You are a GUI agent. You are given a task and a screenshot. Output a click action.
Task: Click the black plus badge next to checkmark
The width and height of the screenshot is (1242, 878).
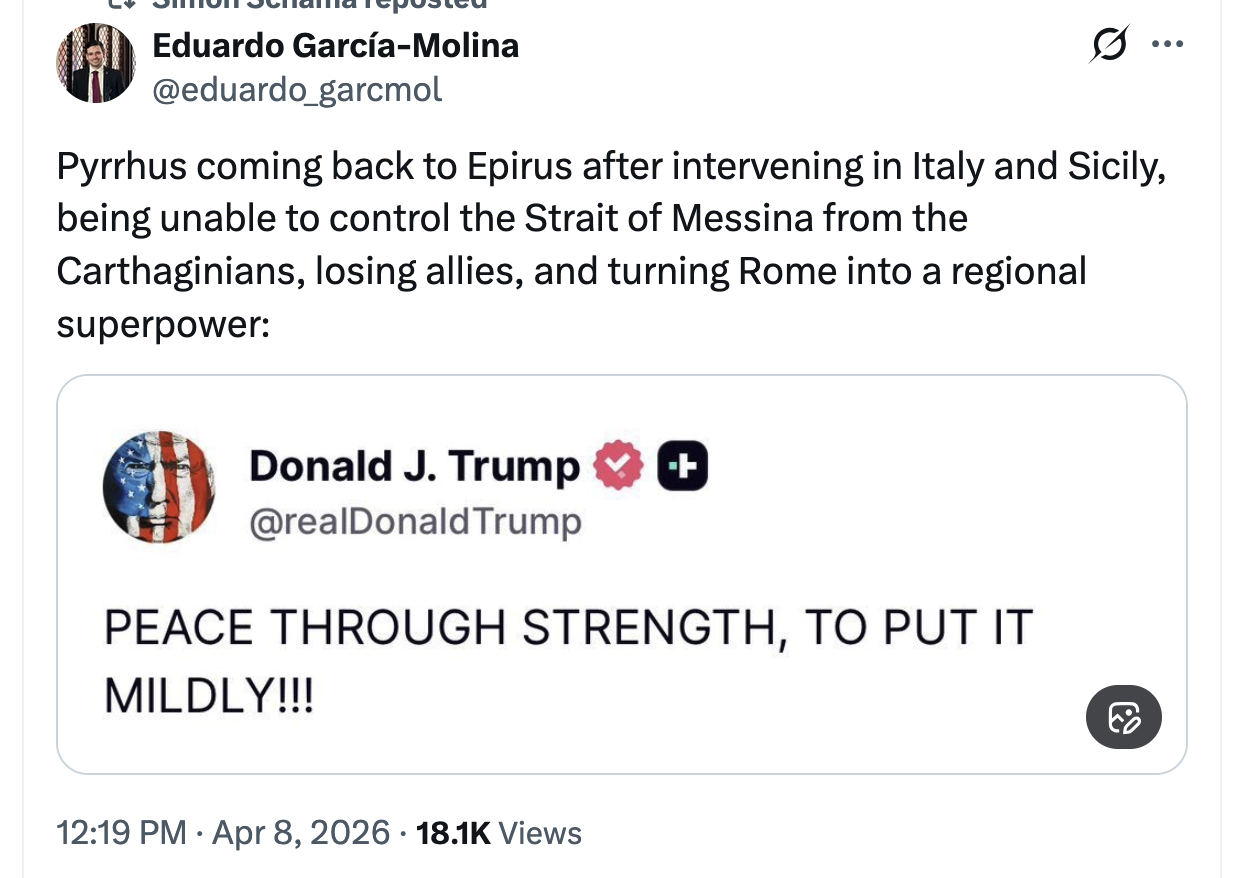tap(682, 466)
